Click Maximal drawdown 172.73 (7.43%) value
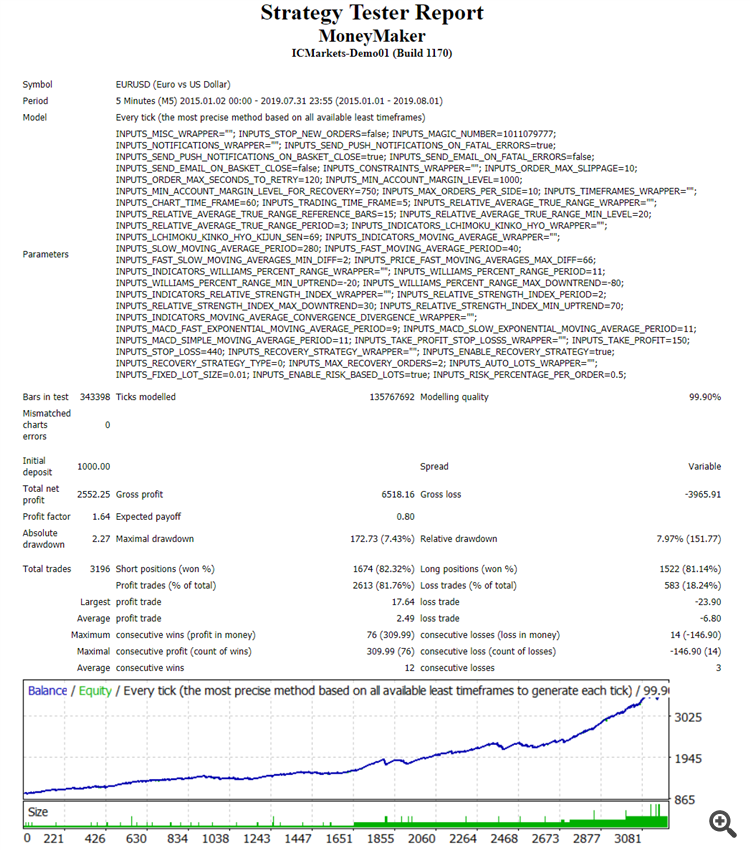The width and height of the screenshot is (750, 850). pyautogui.click(x=382, y=539)
